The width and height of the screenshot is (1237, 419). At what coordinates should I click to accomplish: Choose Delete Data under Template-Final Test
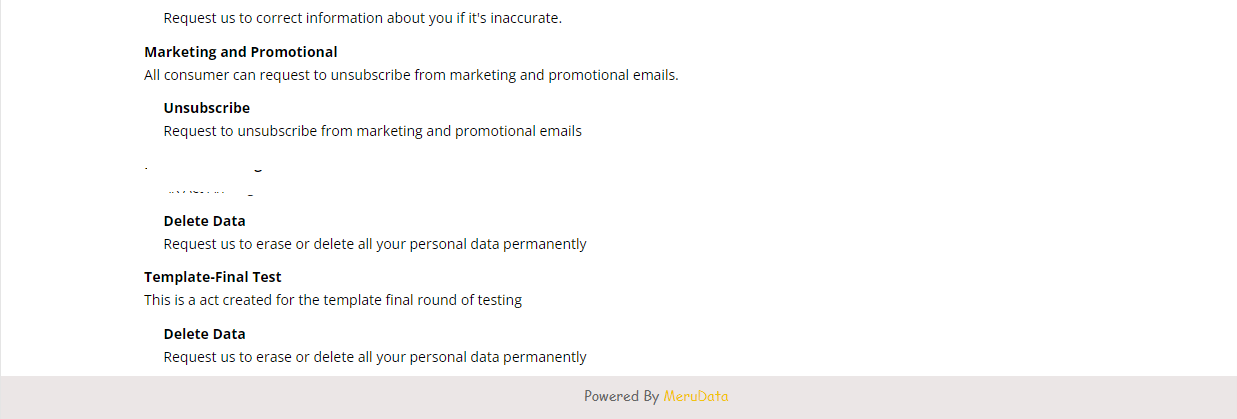point(205,334)
